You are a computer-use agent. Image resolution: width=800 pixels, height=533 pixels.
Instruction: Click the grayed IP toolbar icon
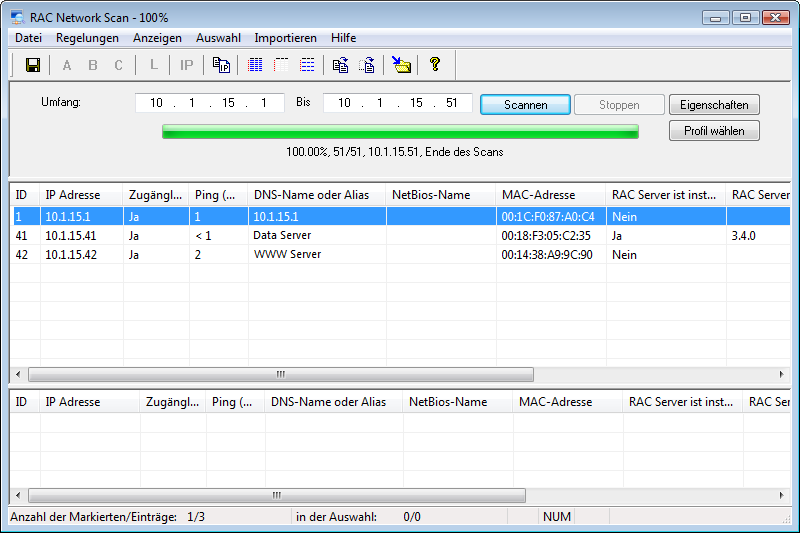[x=187, y=65]
